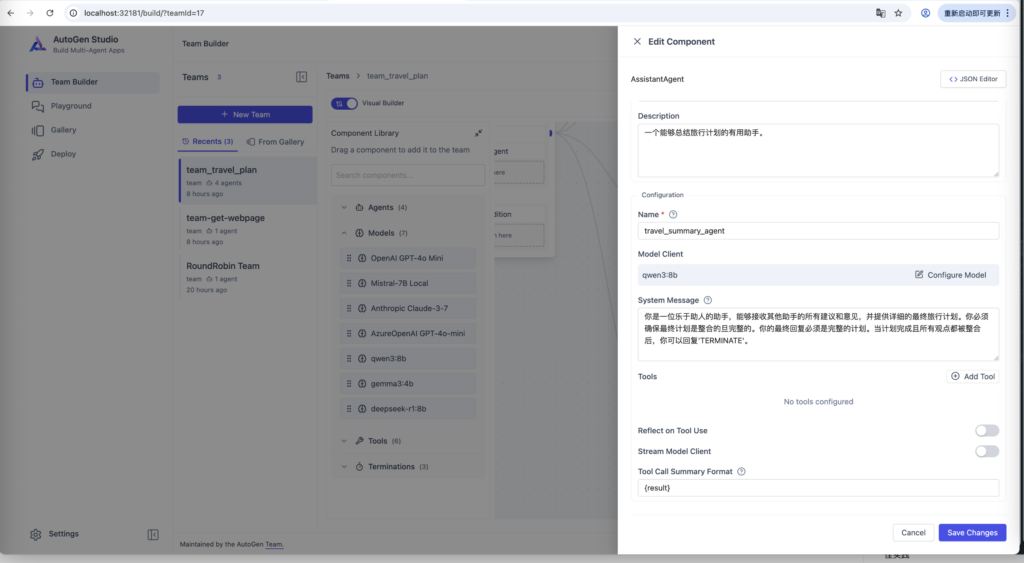Select gemma3:4b model component
1024x563 pixels.
[408, 383]
